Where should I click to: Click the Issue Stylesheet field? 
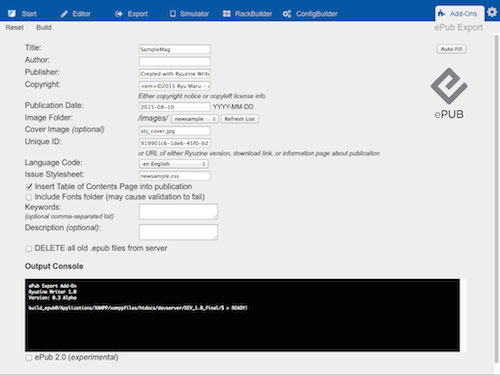pos(175,176)
